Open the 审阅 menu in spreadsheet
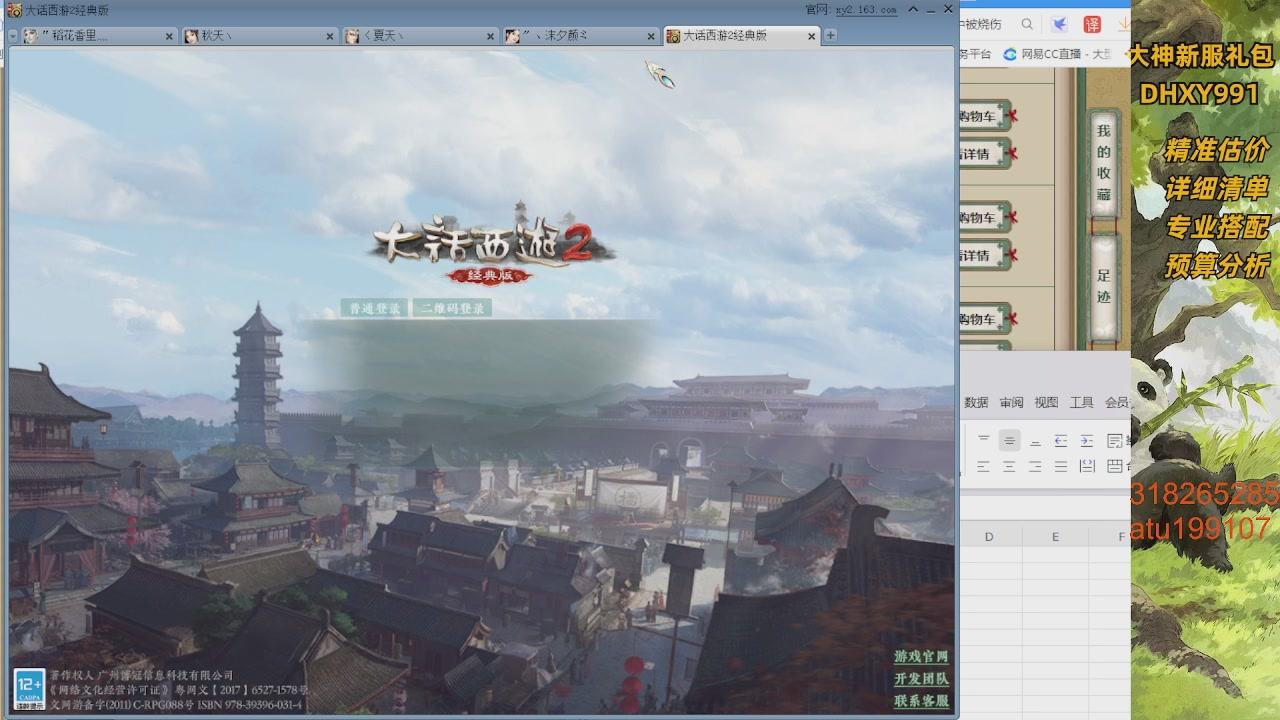Image resolution: width=1280 pixels, height=720 pixels. tap(1011, 403)
